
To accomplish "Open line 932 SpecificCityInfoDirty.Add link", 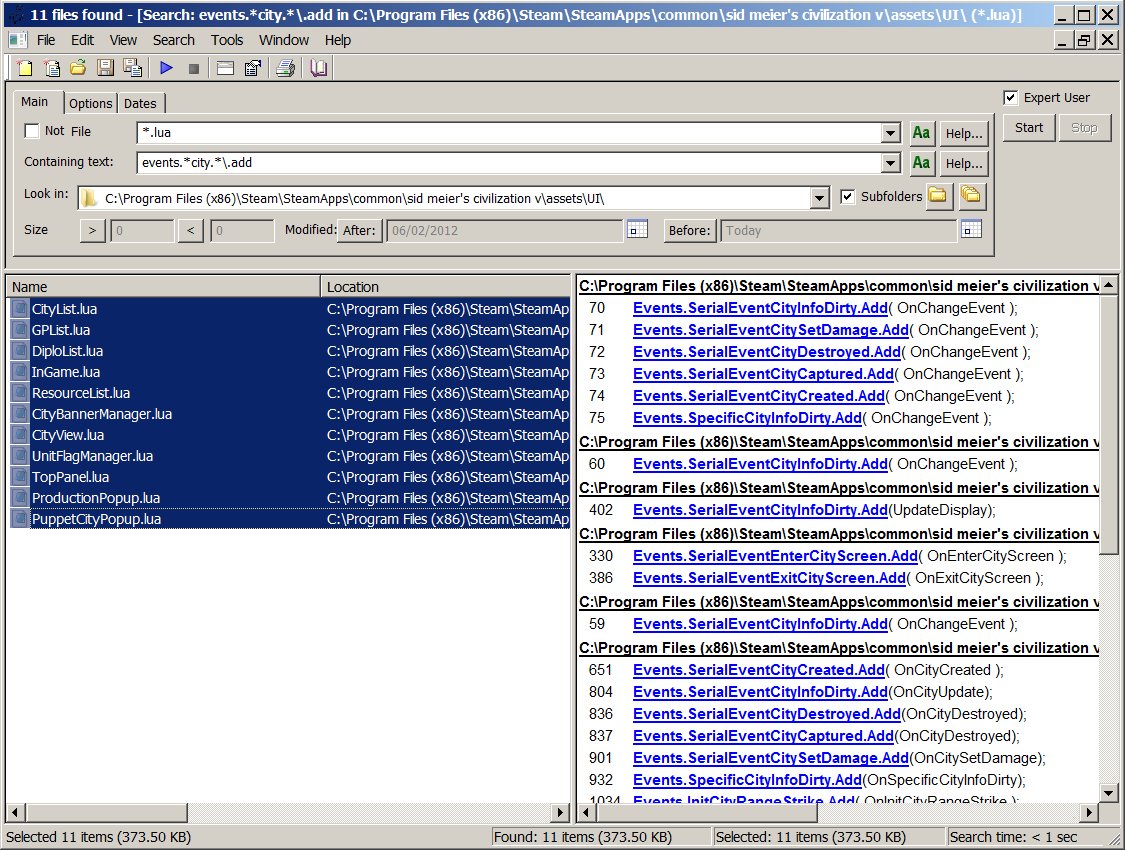I will (747, 780).
